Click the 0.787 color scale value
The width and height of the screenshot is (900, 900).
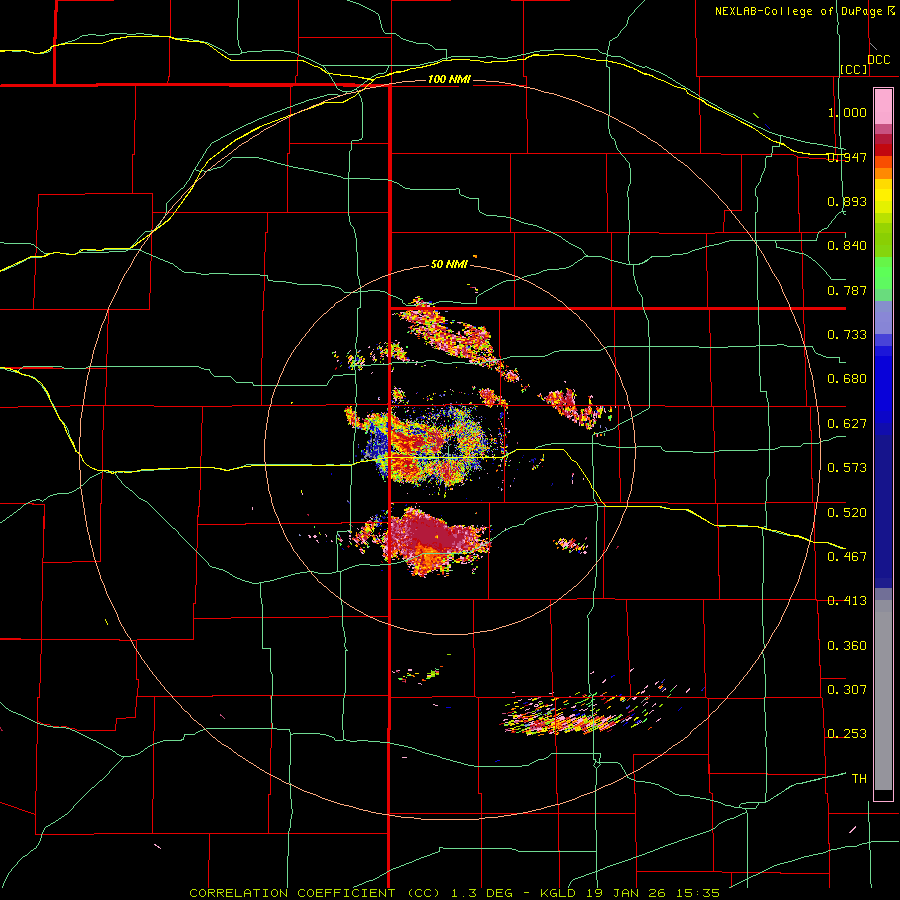tap(847, 290)
